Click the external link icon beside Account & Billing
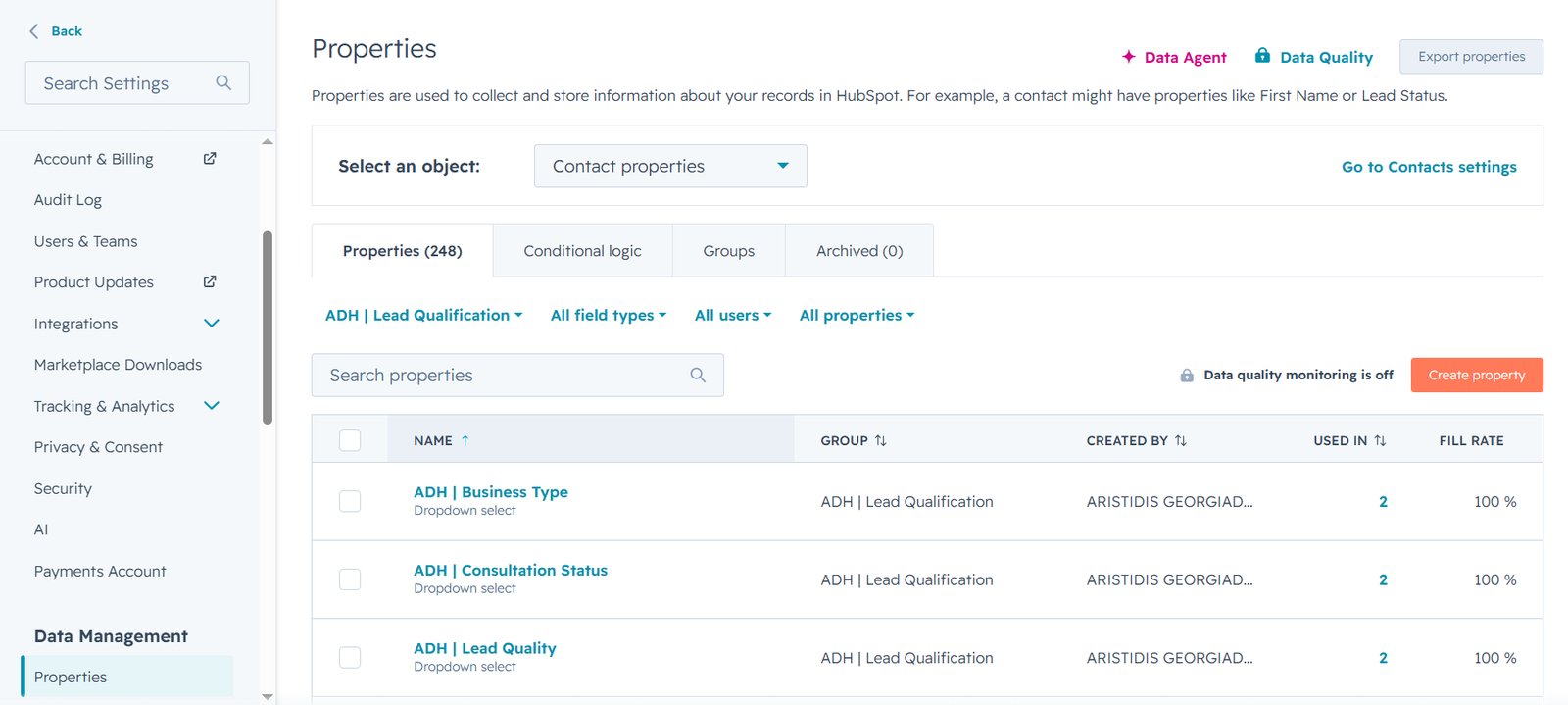Viewport: 1568px width, 705px height. tap(210, 158)
